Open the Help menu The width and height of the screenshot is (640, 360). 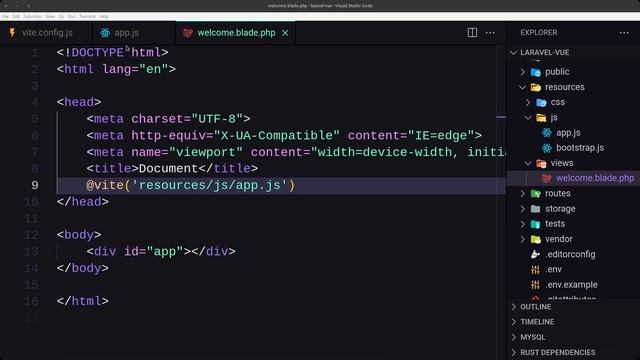104,17
